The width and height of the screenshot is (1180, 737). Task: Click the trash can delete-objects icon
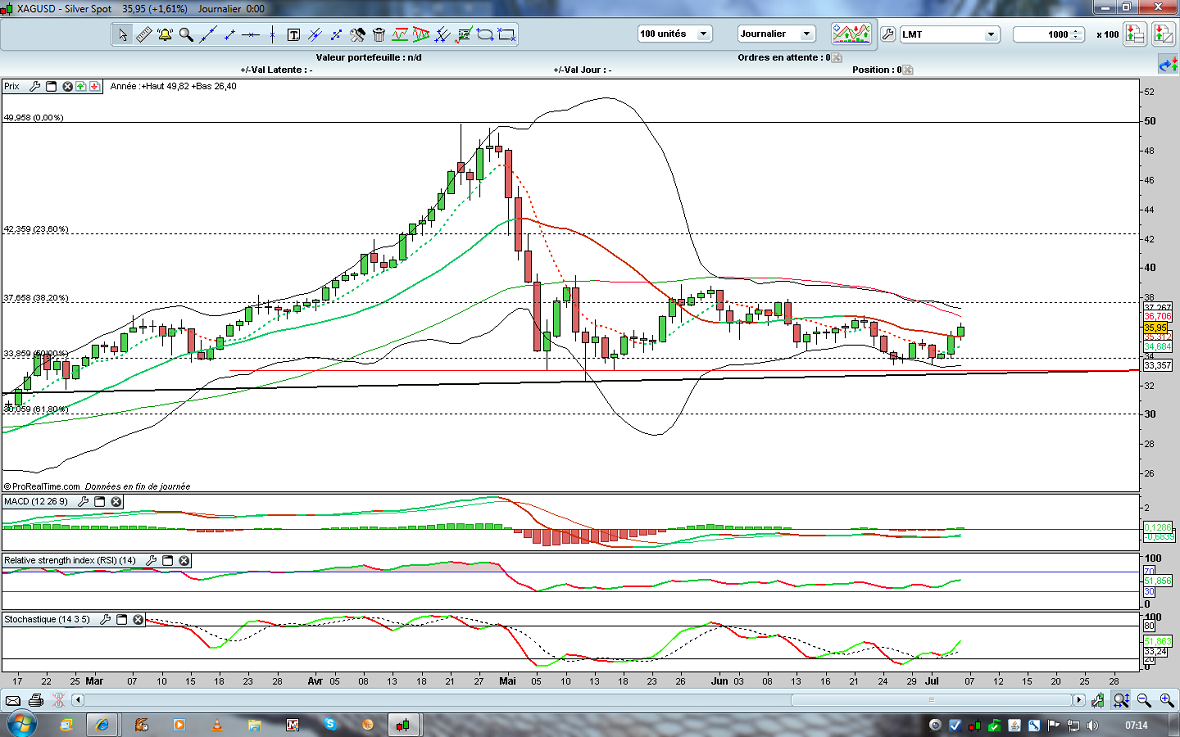(377, 35)
